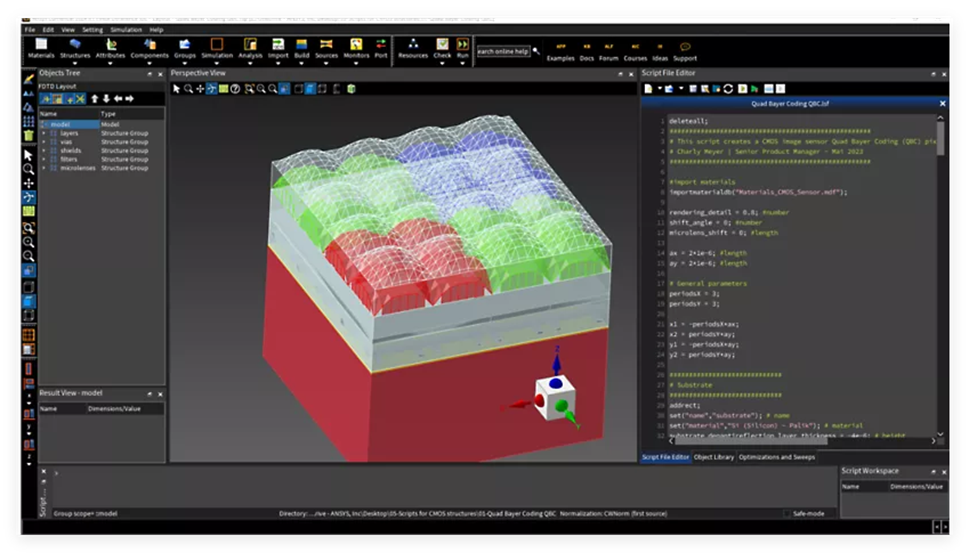Click the right arrow in Objects Tree toolbar
Viewport: 969px width, 553px height.
pos(129,99)
